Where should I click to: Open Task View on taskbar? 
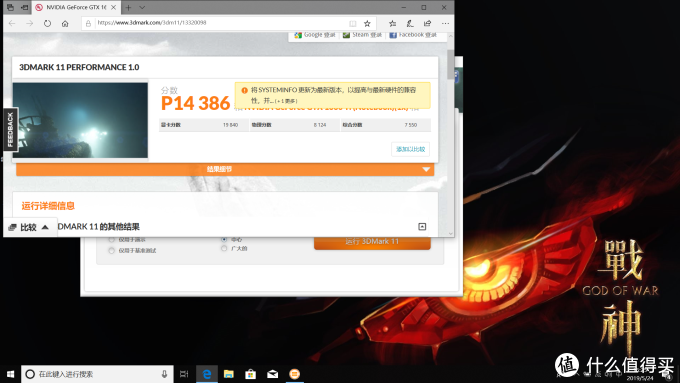tap(184, 374)
